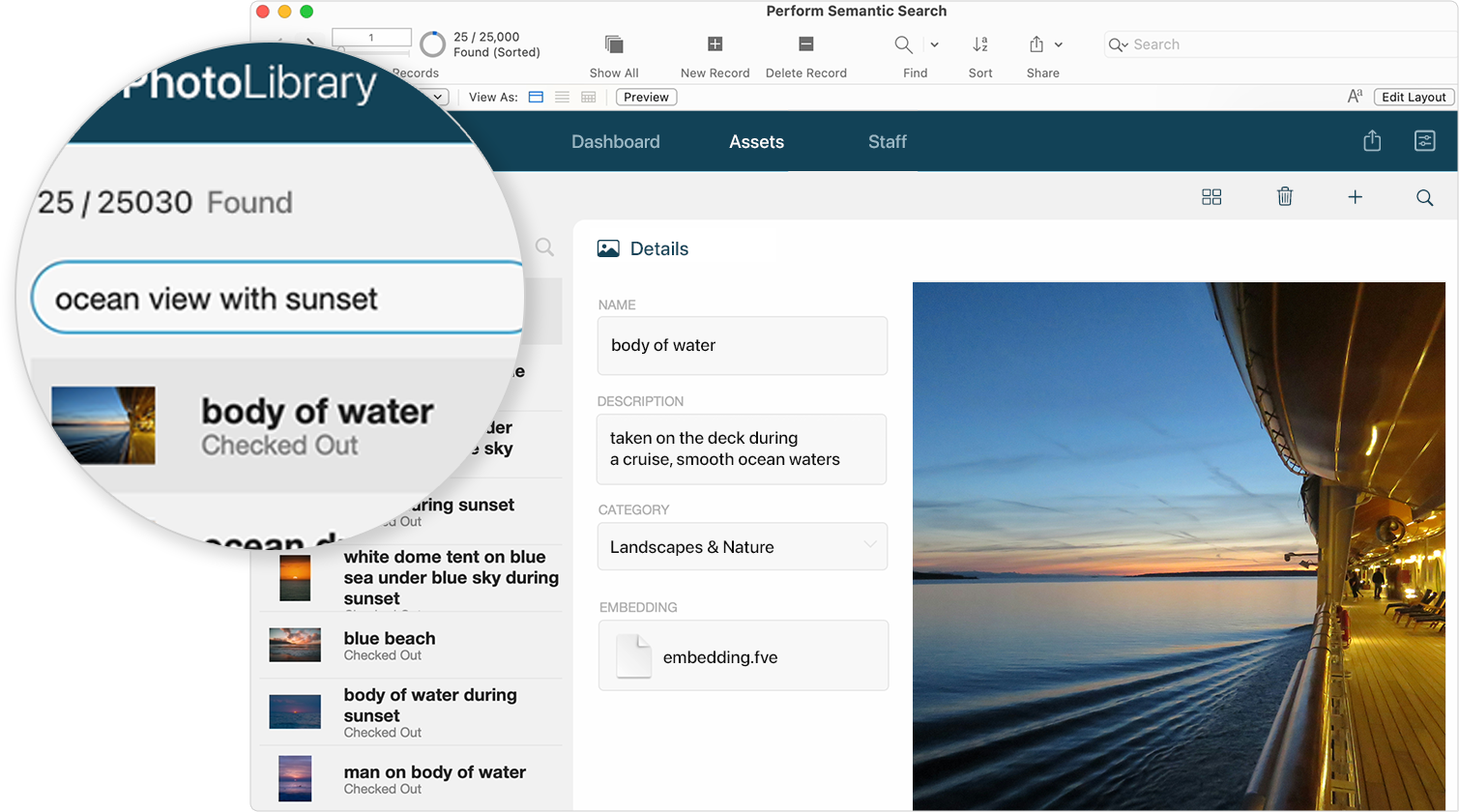The width and height of the screenshot is (1459, 812).
Task: Select the 'blue beach' list row
Action: (411, 646)
